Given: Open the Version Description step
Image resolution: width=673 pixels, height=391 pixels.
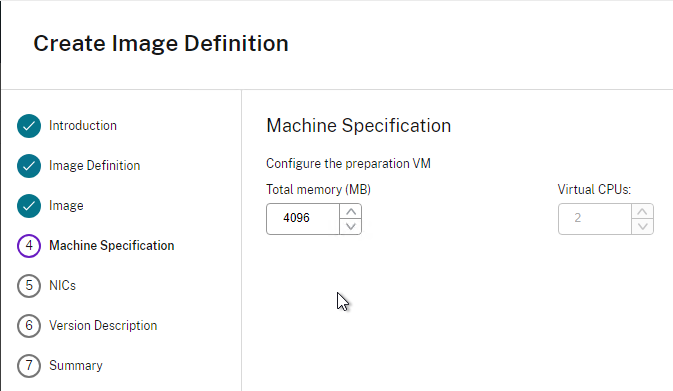Looking at the screenshot, I should (103, 325).
